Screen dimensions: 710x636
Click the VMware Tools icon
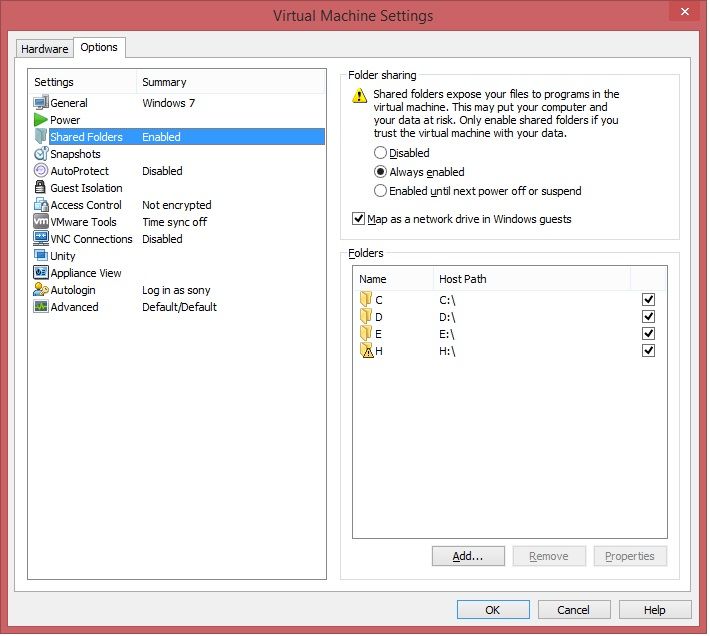(x=41, y=222)
